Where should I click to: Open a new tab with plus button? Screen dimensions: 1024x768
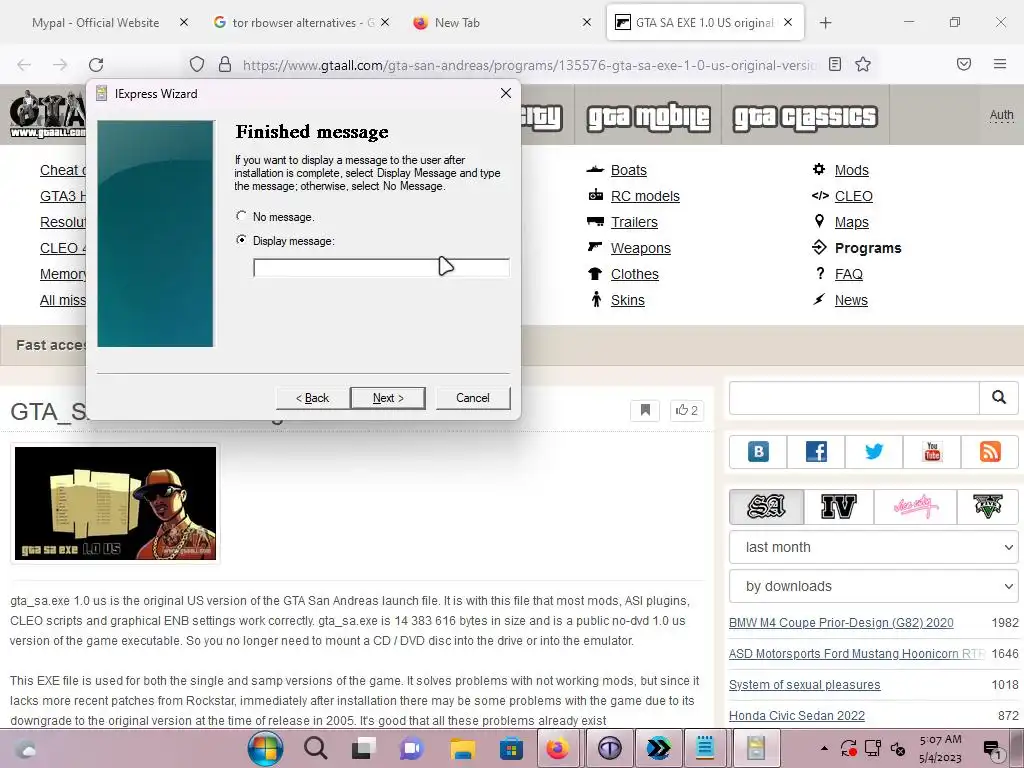pyautogui.click(x=825, y=23)
